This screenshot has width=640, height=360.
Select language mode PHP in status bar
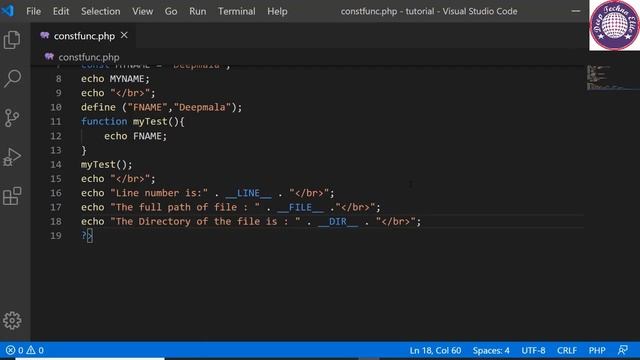tap(597, 350)
